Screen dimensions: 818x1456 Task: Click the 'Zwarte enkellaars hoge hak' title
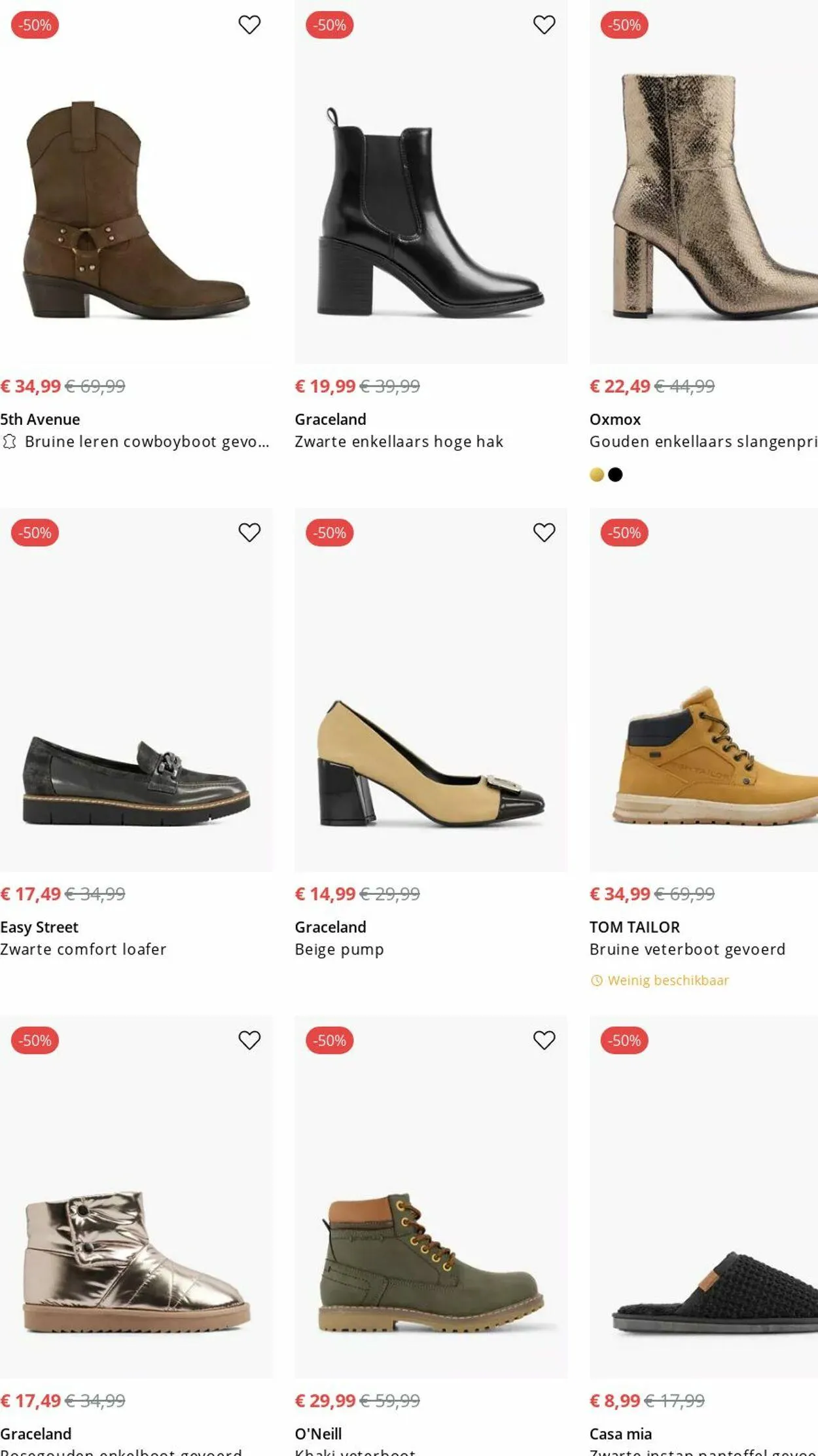(399, 442)
